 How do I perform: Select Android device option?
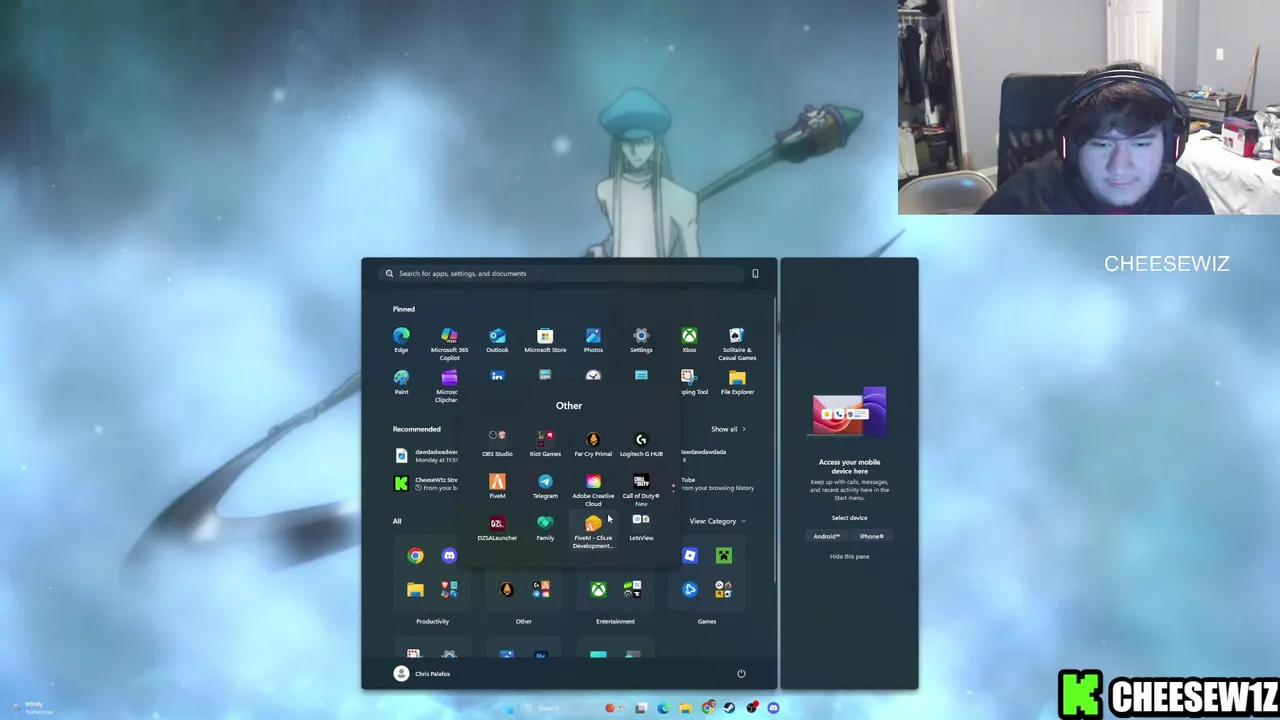tap(826, 537)
